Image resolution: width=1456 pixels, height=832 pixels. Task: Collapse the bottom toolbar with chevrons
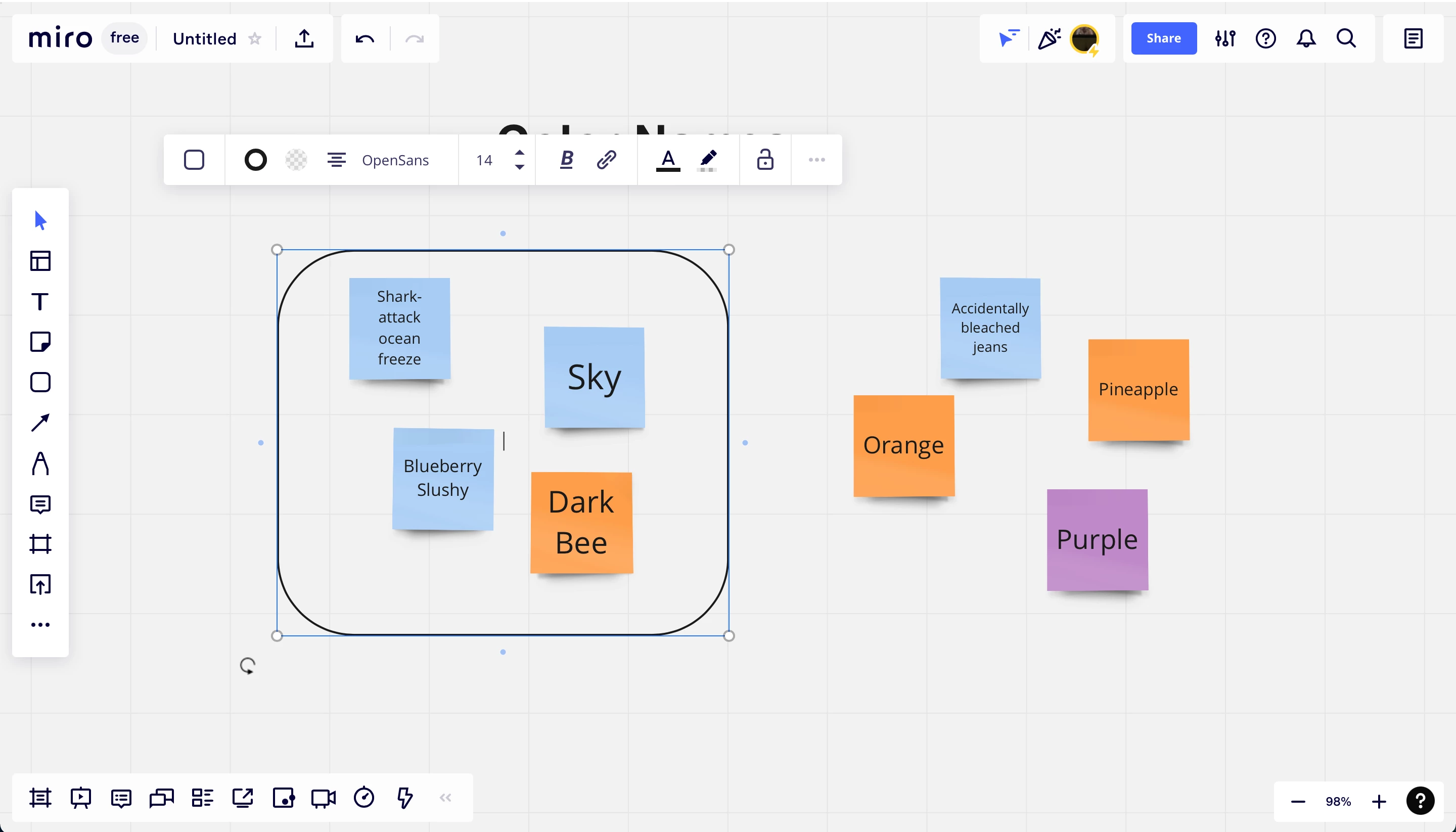point(446,798)
